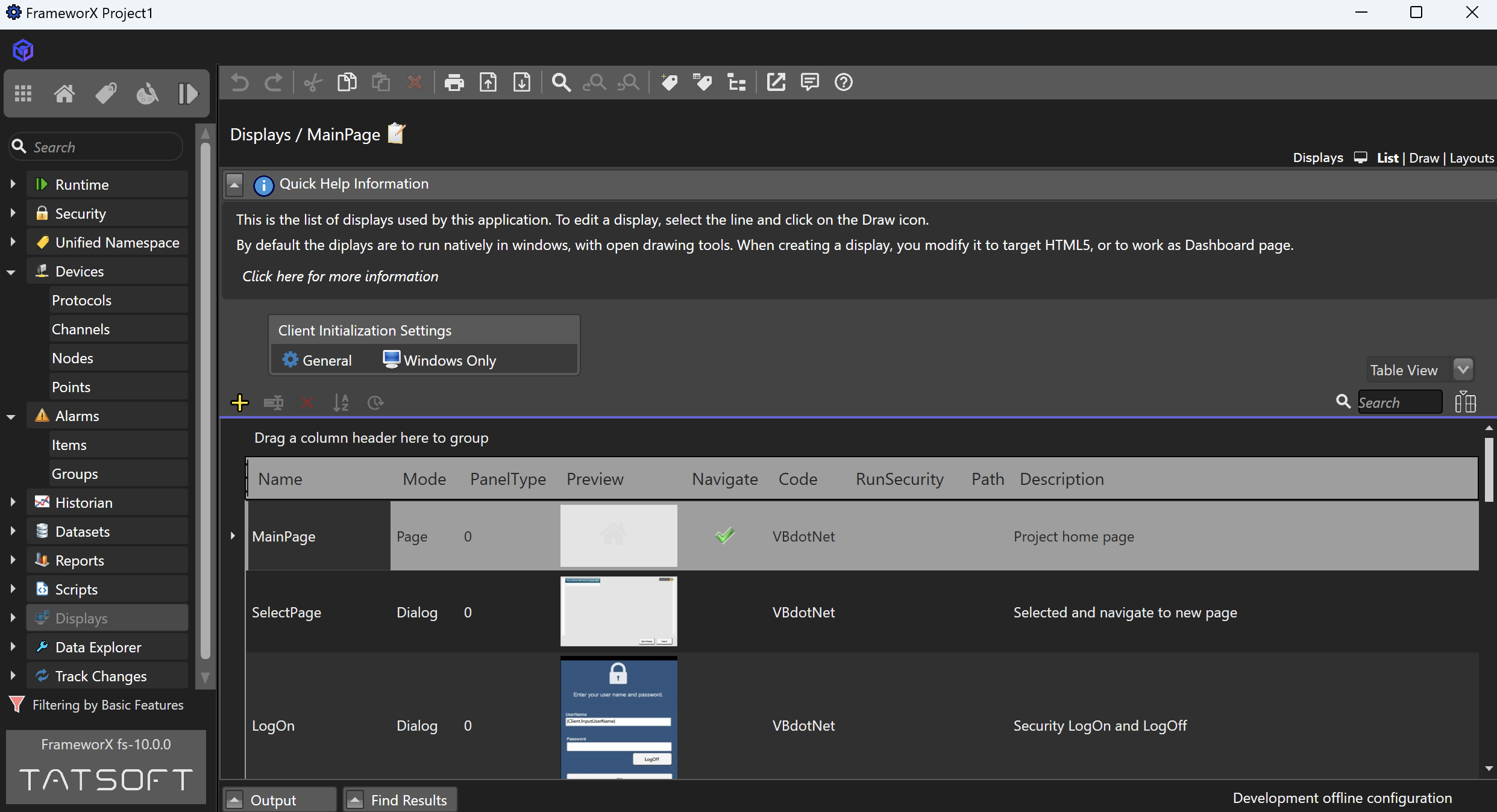This screenshot has width=1497, height=812.
Task: Click the open external window icon
Action: [776, 82]
